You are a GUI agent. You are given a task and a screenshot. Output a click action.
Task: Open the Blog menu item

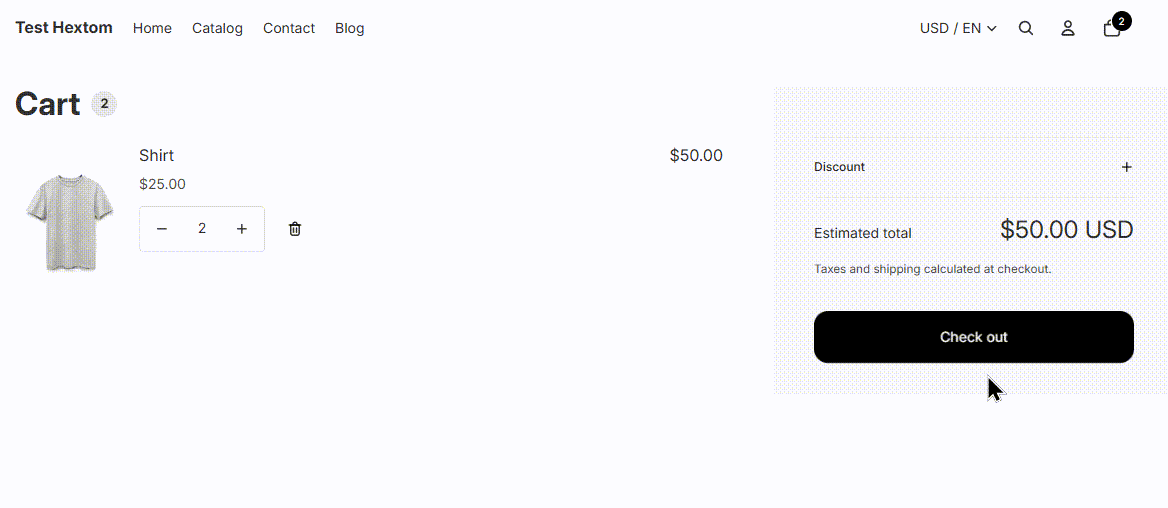tap(349, 28)
